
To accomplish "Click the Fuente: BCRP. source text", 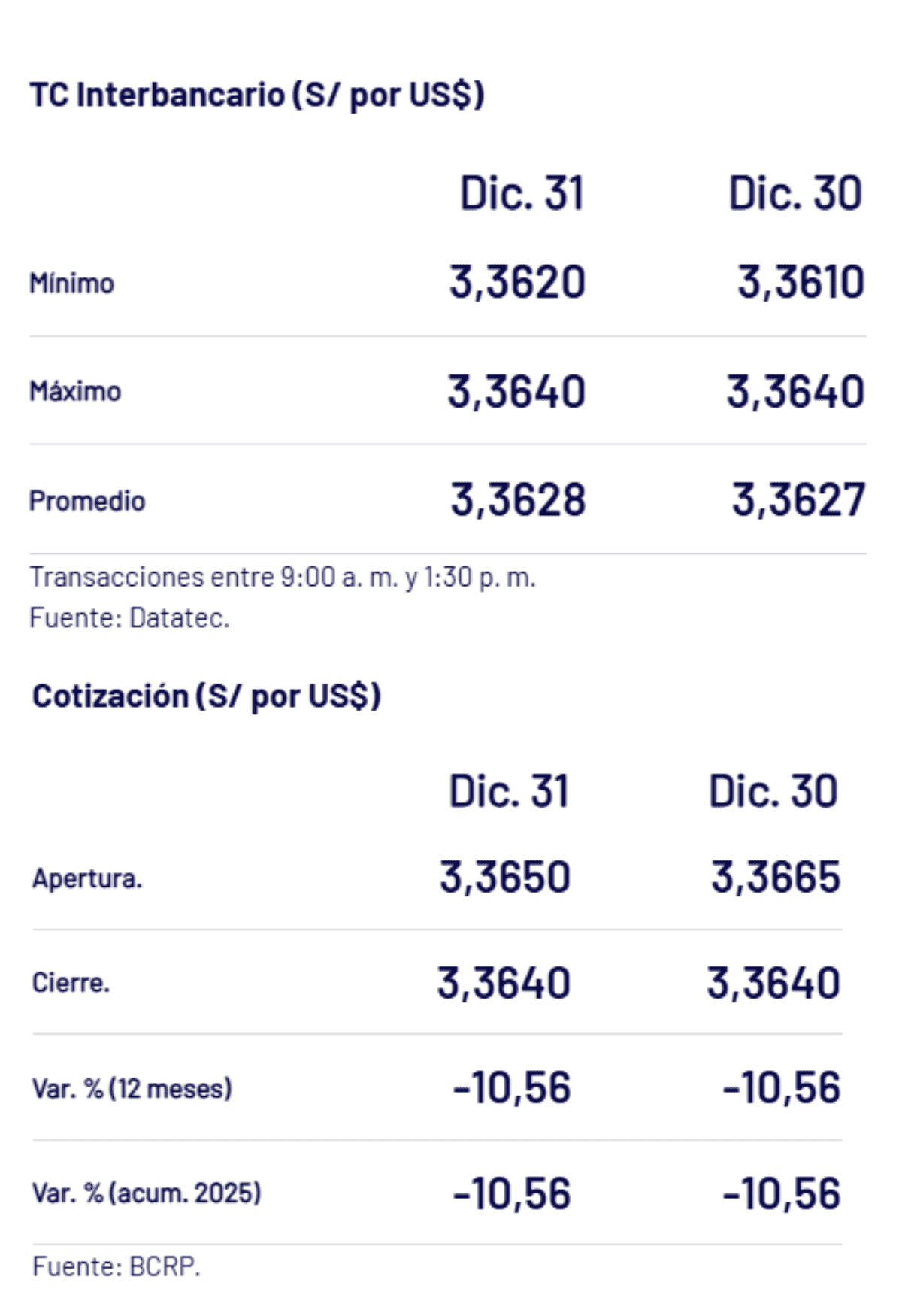I will [x=117, y=1266].
